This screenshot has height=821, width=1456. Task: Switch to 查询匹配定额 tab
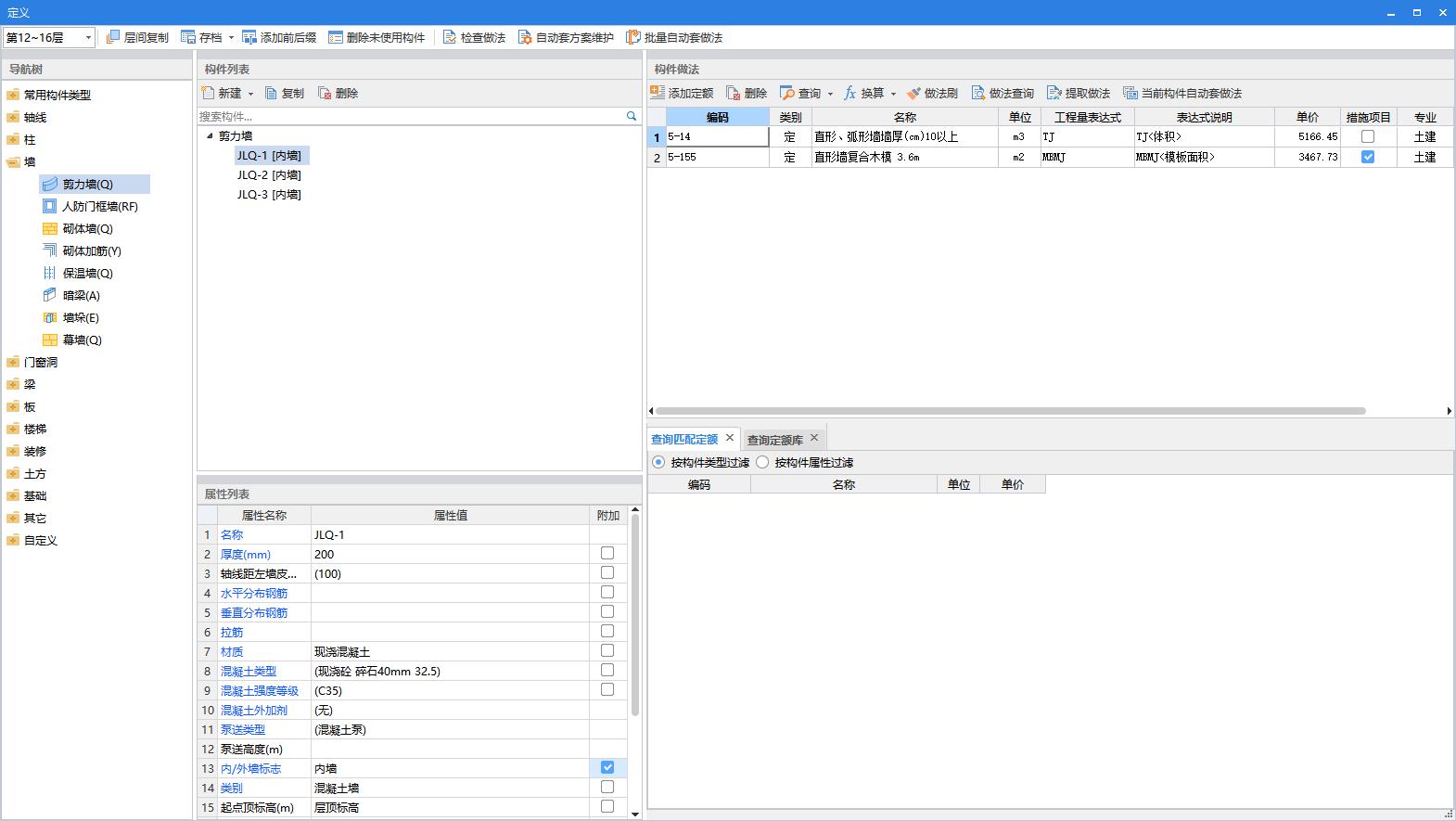point(684,439)
